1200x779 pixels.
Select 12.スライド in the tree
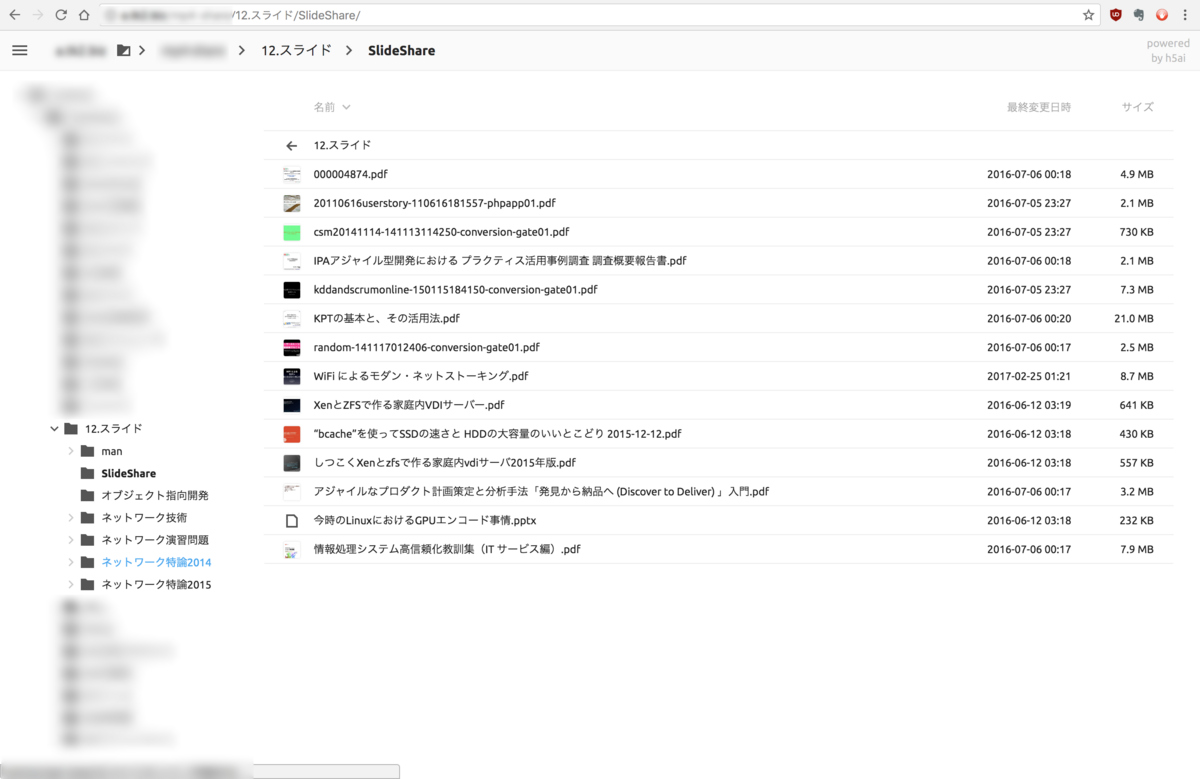tap(113, 428)
